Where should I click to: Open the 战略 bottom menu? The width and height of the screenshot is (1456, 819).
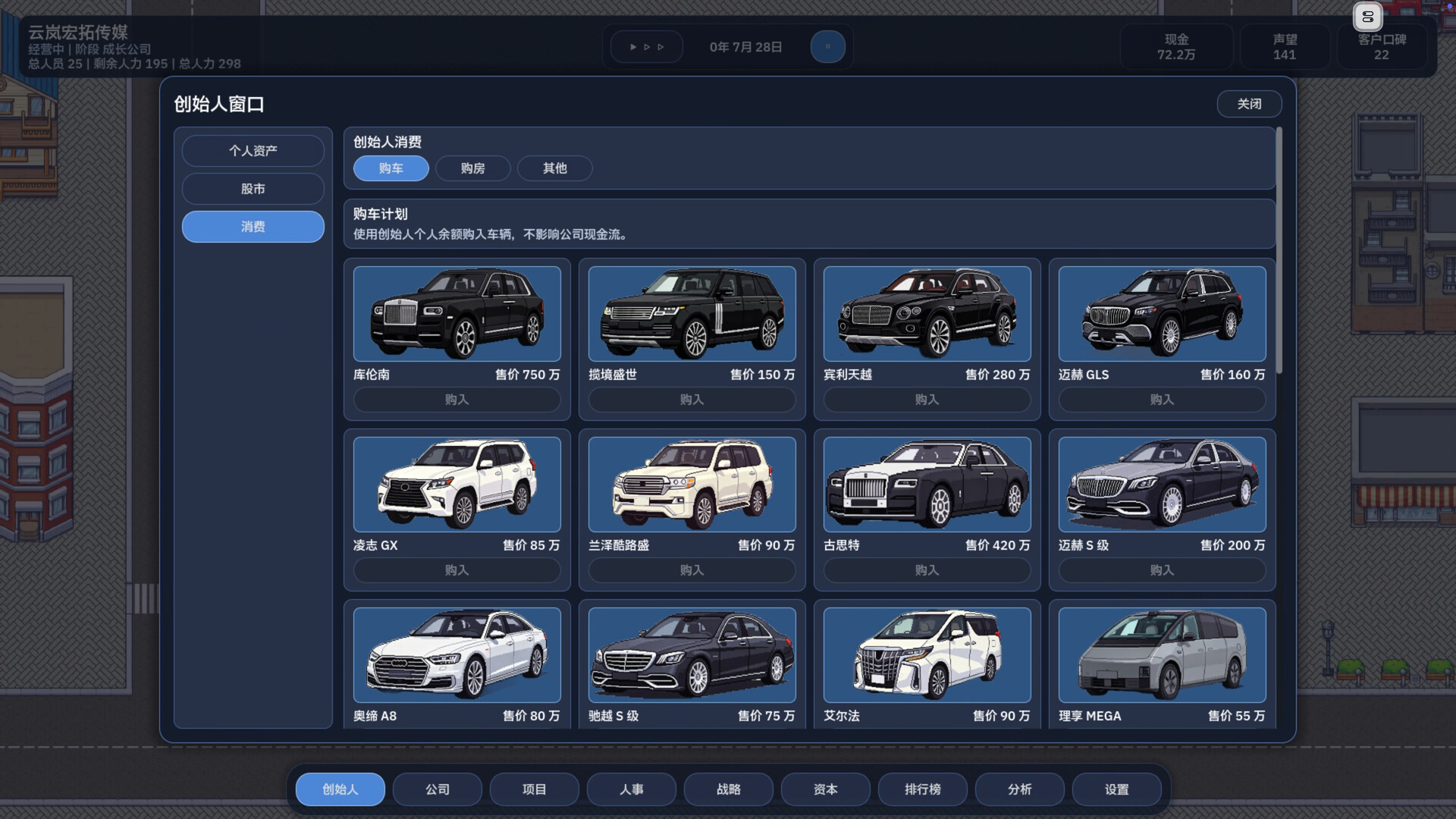[x=729, y=789]
